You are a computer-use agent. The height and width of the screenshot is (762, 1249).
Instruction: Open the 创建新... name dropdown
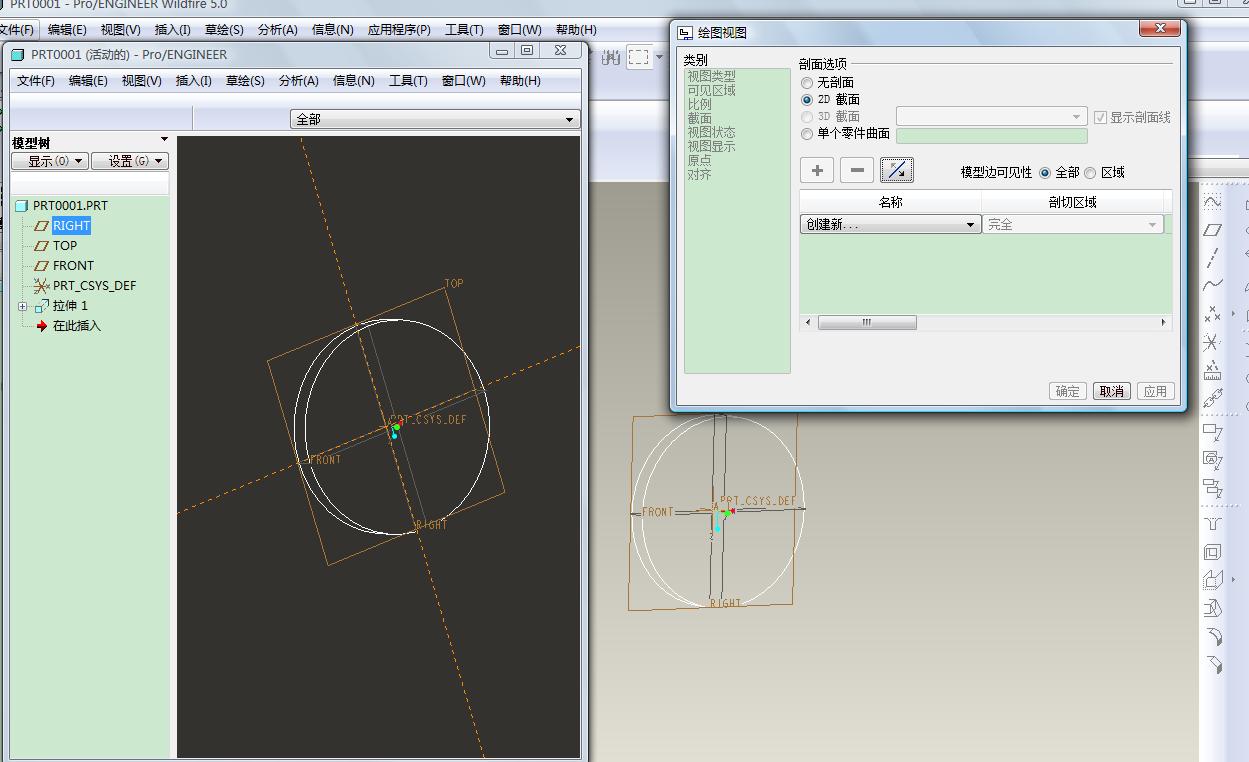coord(890,225)
